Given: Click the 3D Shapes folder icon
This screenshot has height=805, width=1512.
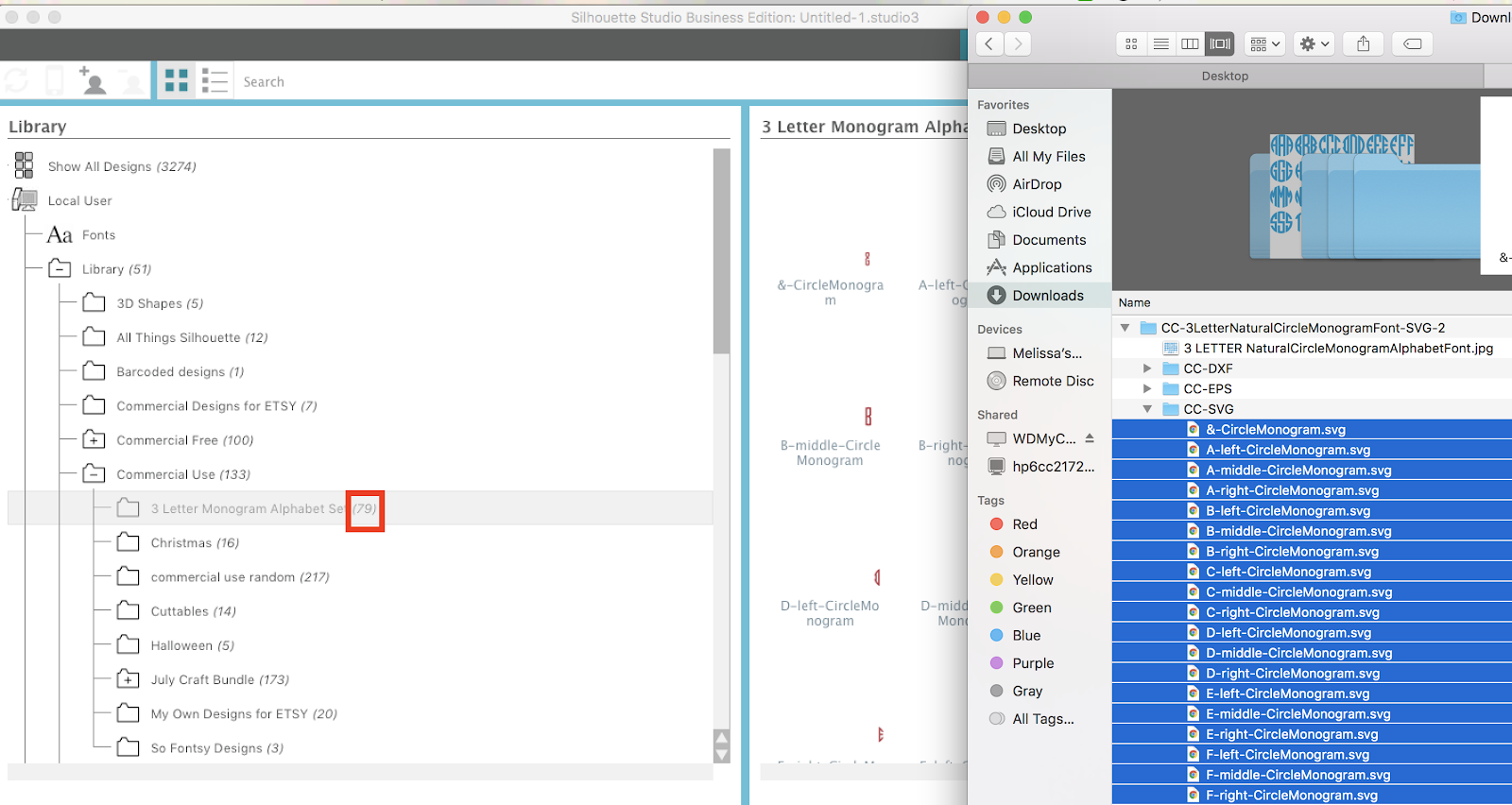Looking at the screenshot, I should coord(94,302).
